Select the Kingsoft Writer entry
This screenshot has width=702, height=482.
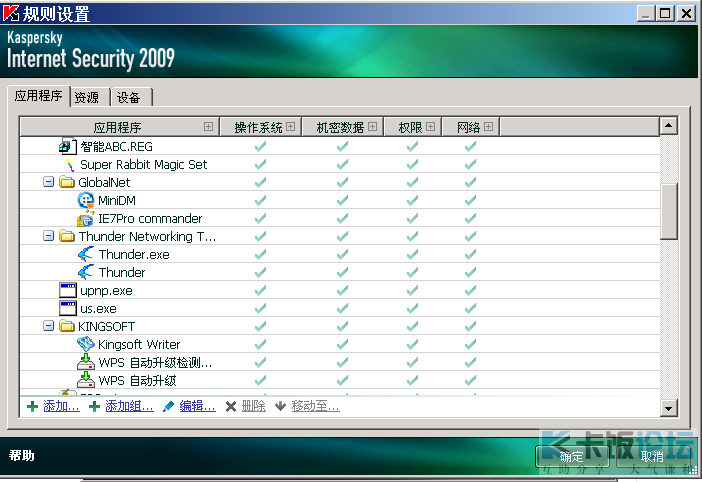(x=139, y=344)
